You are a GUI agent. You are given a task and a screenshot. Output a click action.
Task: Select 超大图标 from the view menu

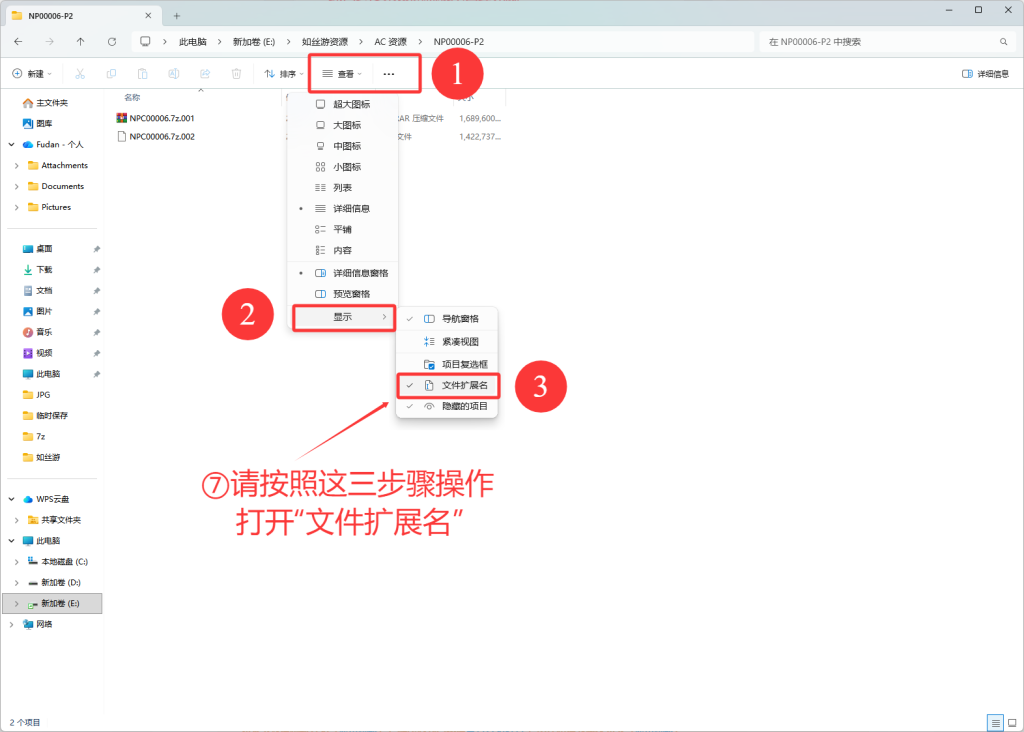351,104
